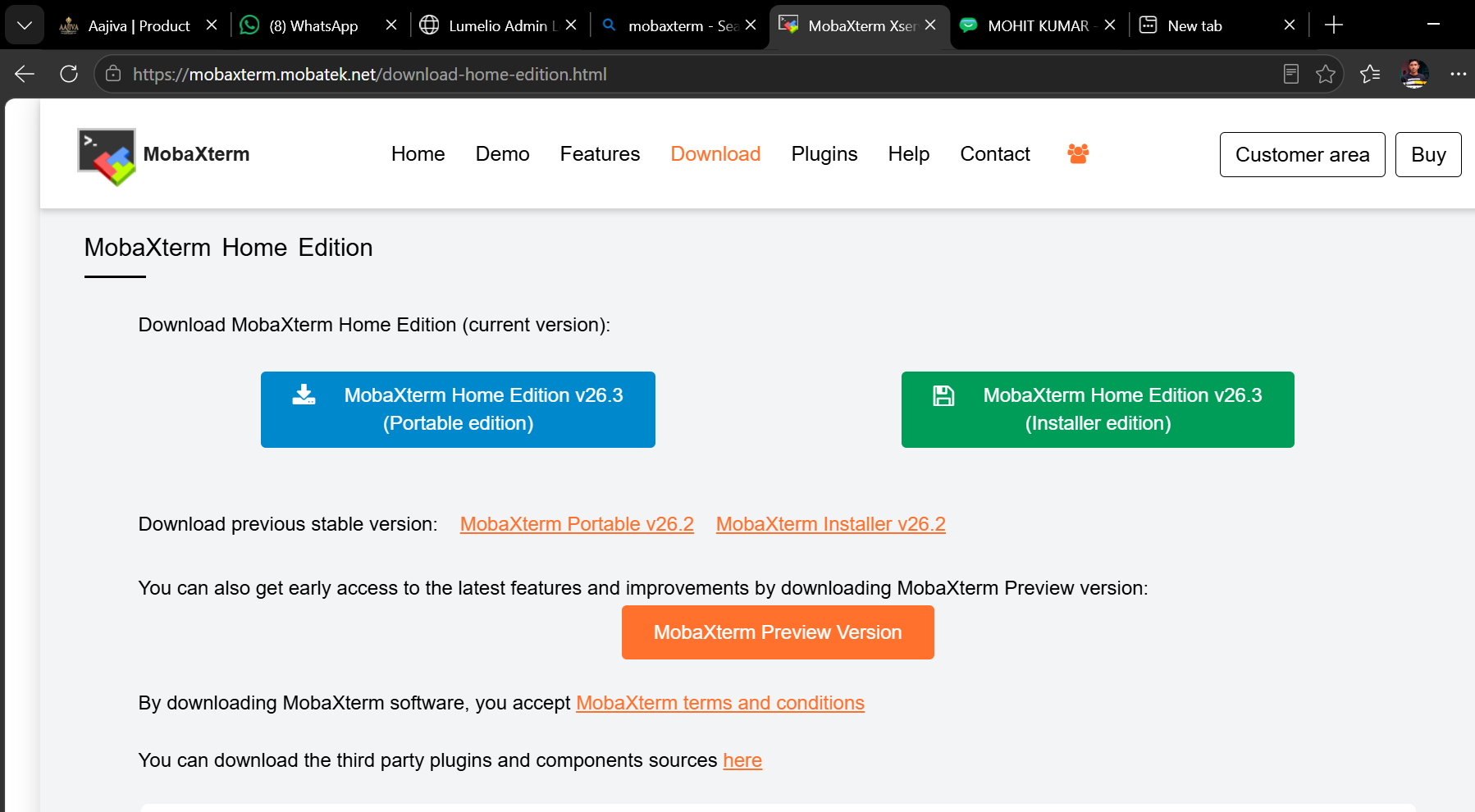Click the MobaXterm Home Edition heading
This screenshot has height=812, width=1475.
click(228, 248)
